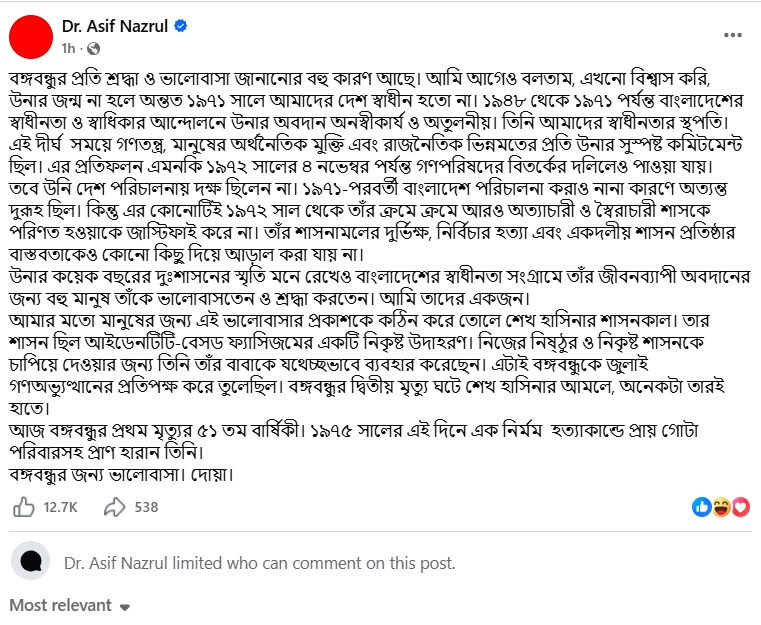Image resolution: width=761 pixels, height=625 pixels.
Task: Click the red Love reaction emoji
Action: coord(741,507)
